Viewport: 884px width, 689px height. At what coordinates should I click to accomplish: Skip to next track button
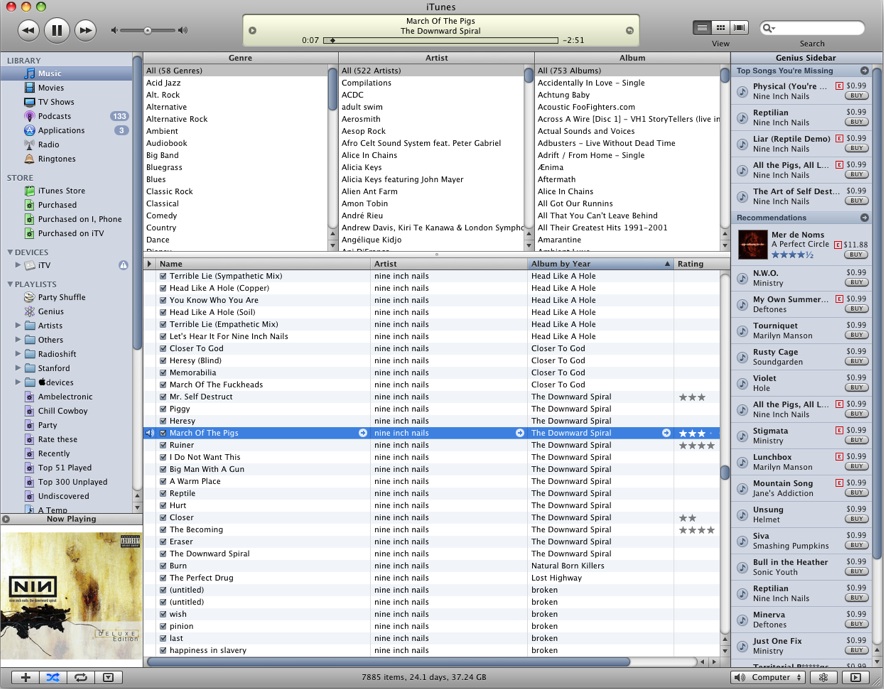click(85, 30)
